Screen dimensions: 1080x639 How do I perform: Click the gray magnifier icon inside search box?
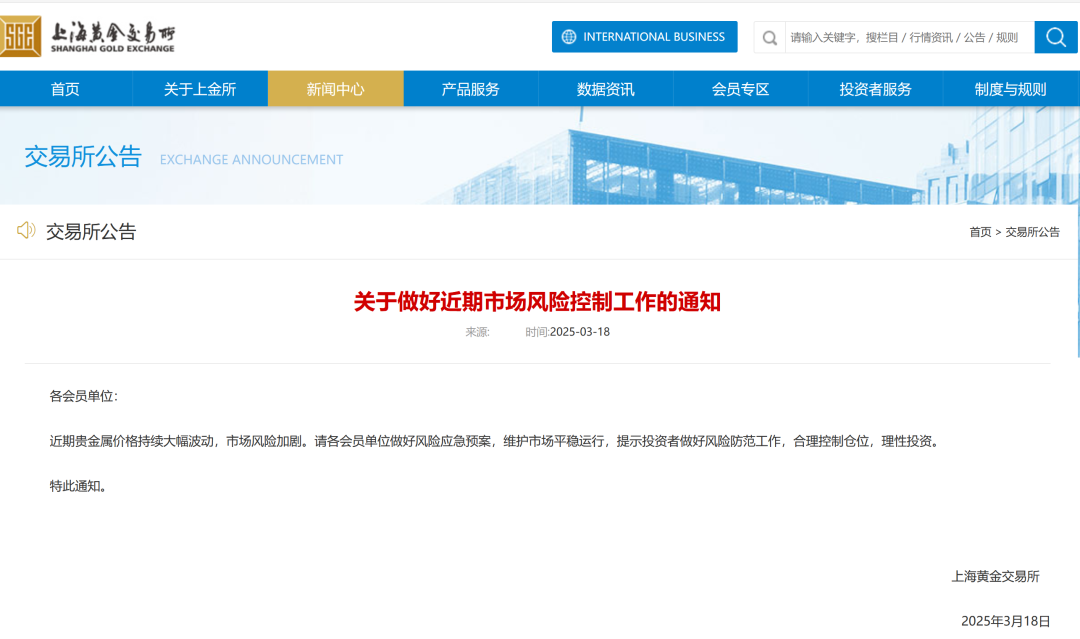770,38
